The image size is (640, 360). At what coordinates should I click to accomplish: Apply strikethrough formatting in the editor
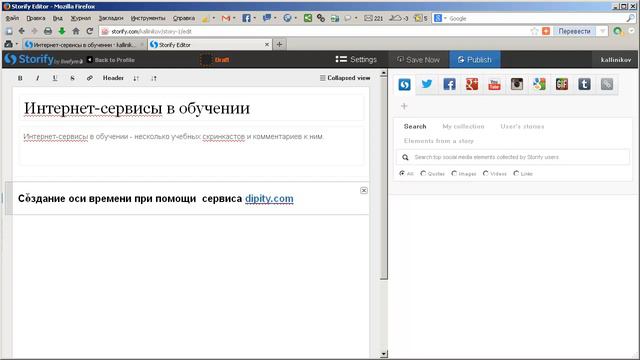coord(72,78)
